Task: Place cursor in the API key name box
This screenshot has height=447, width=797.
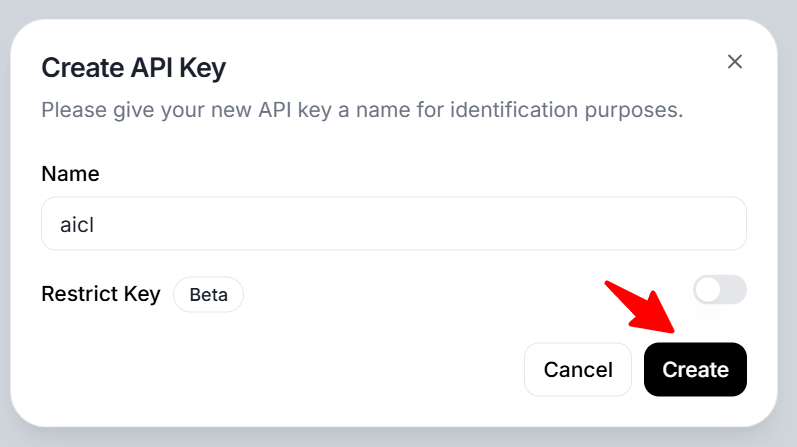Action: 394,224
